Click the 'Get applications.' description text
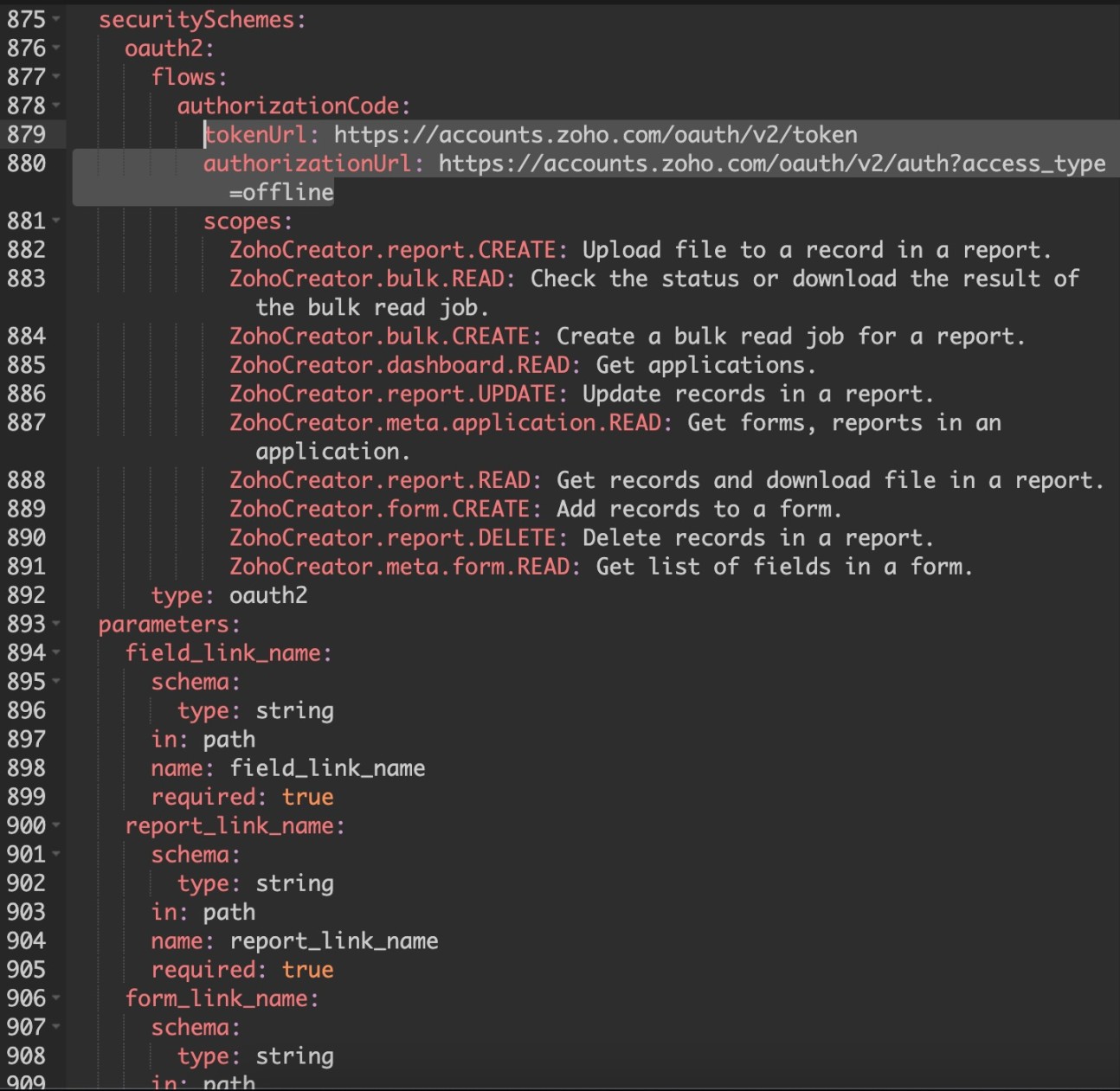Screen dimensions: 1120x1091 click(705, 365)
